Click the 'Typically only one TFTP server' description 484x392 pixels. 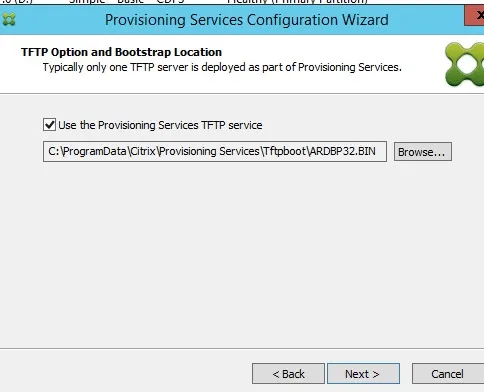pos(222,67)
